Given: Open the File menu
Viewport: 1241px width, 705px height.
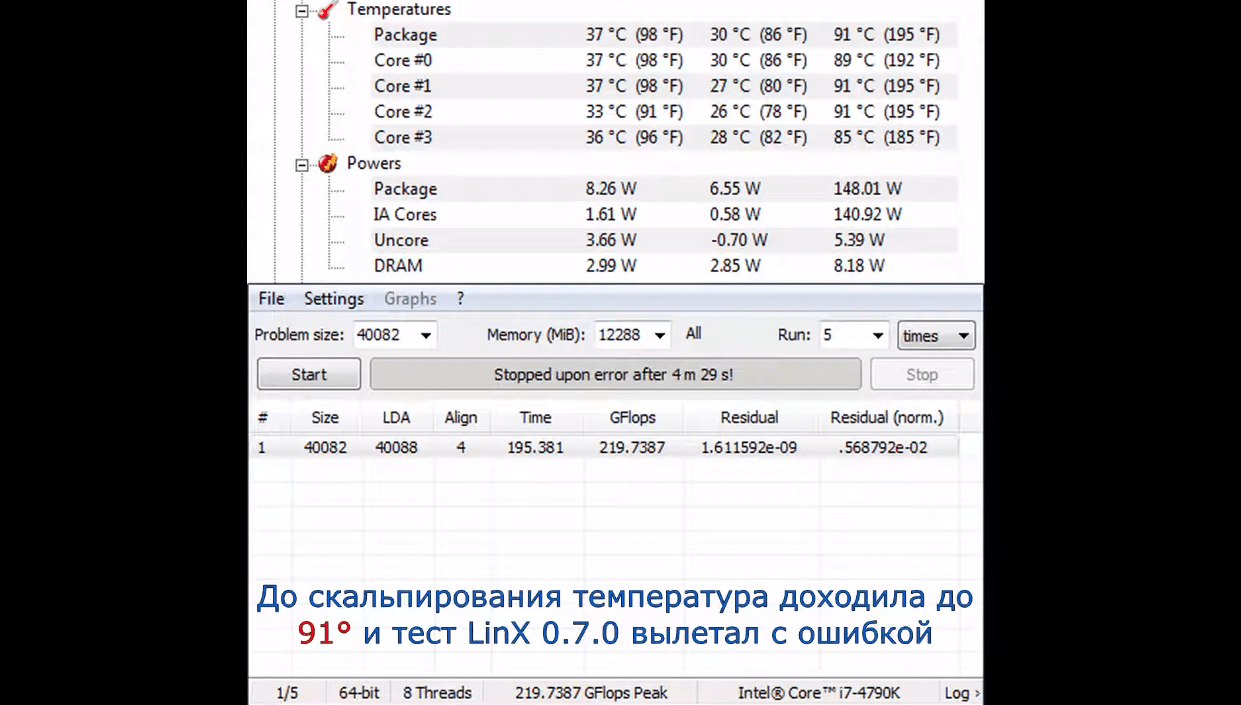Looking at the screenshot, I should pos(271,299).
